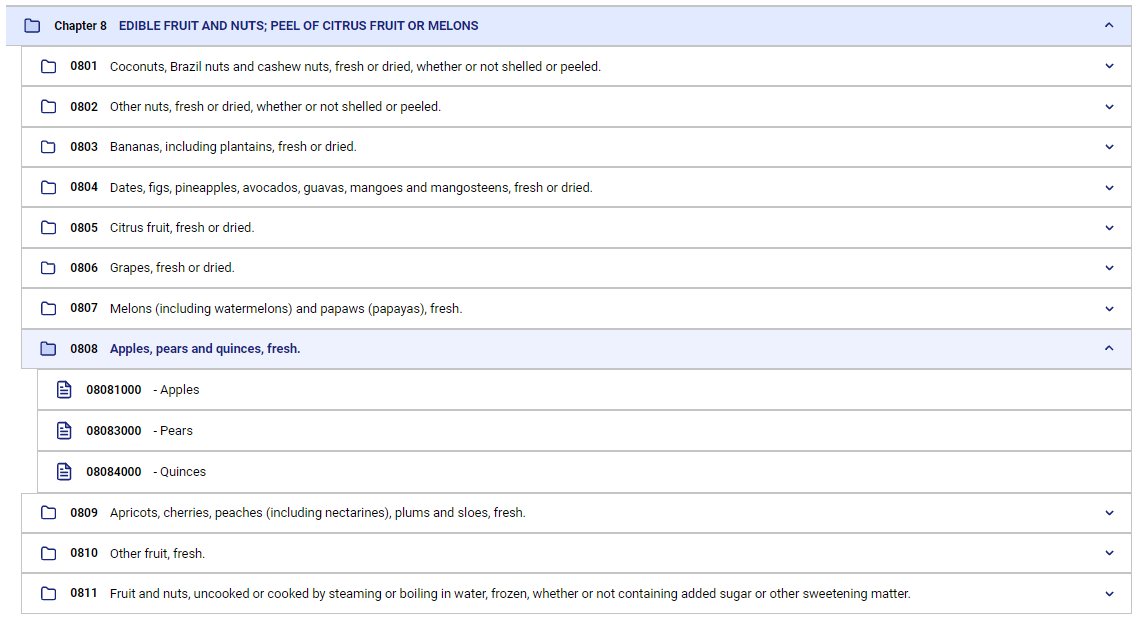The image size is (1136, 620).
Task: Open the 08084000 Quinces entry
Action: [584, 472]
